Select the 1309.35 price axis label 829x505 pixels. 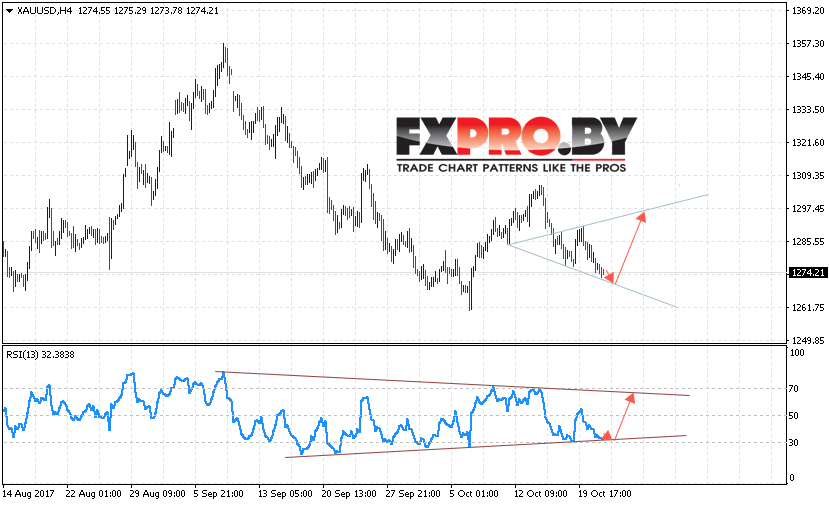pos(808,176)
